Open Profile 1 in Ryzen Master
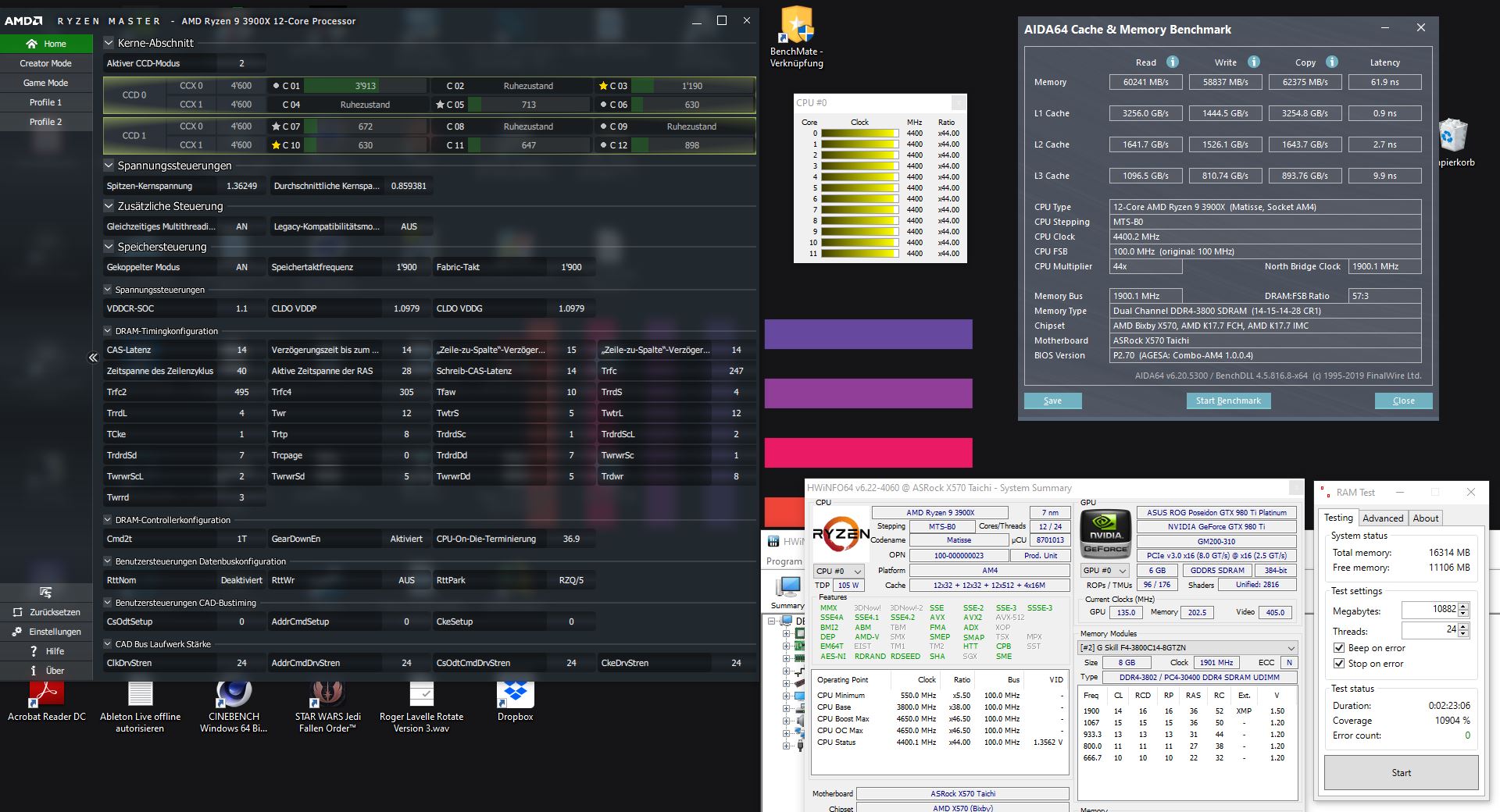Image resolution: width=1500 pixels, height=812 pixels. click(46, 102)
